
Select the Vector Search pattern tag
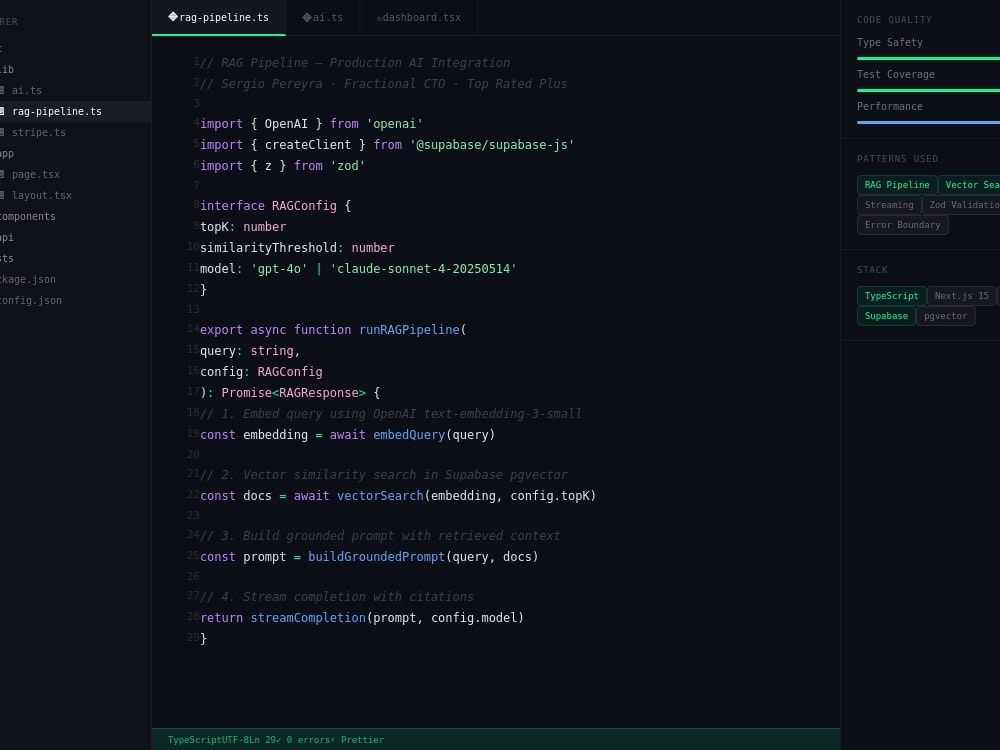click(x=969, y=185)
